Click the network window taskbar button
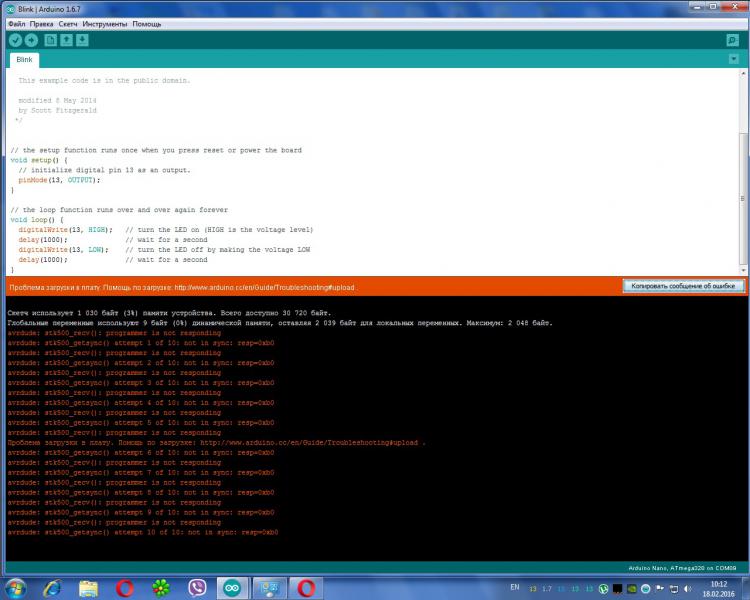Screen dimensions: 750x600 pos(269,588)
